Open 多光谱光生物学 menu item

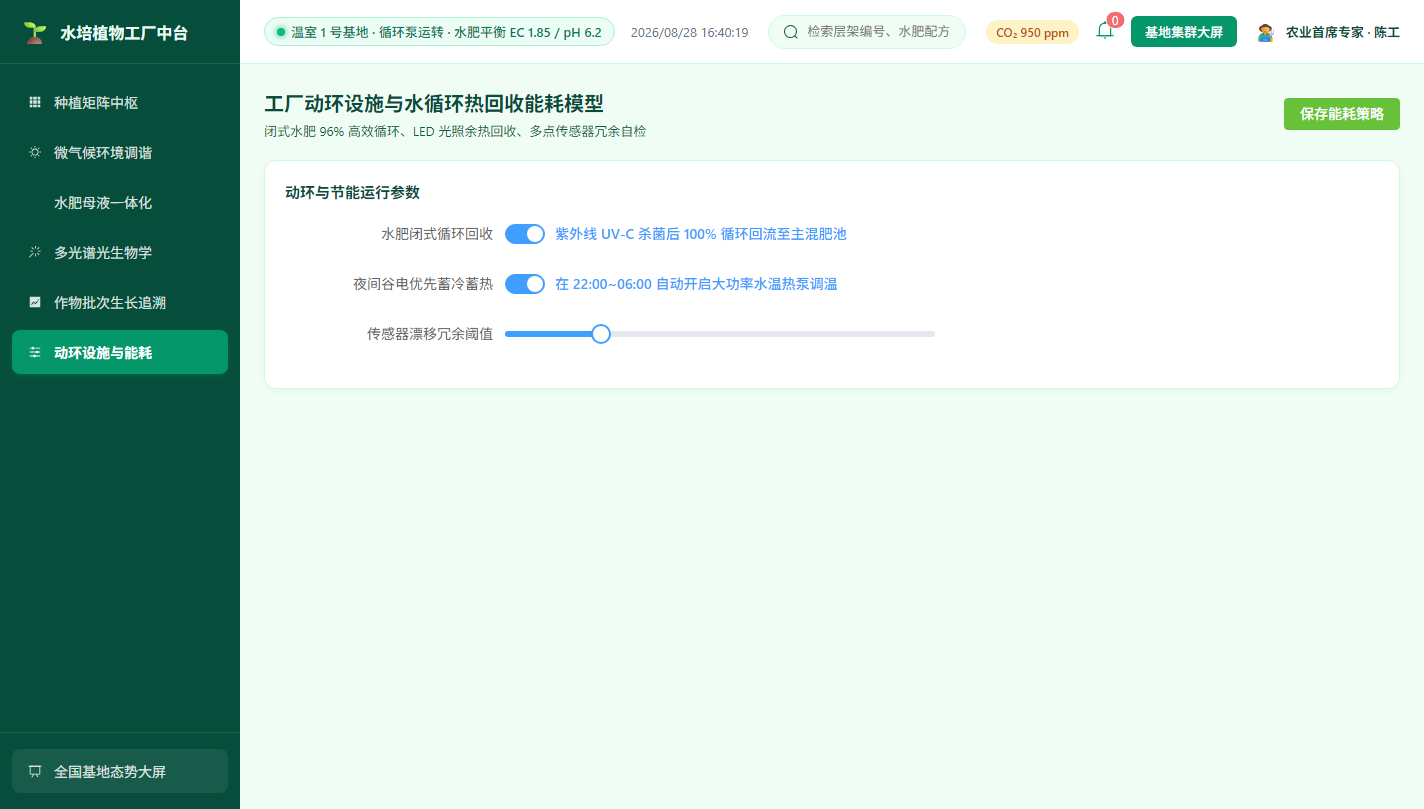[120, 252]
